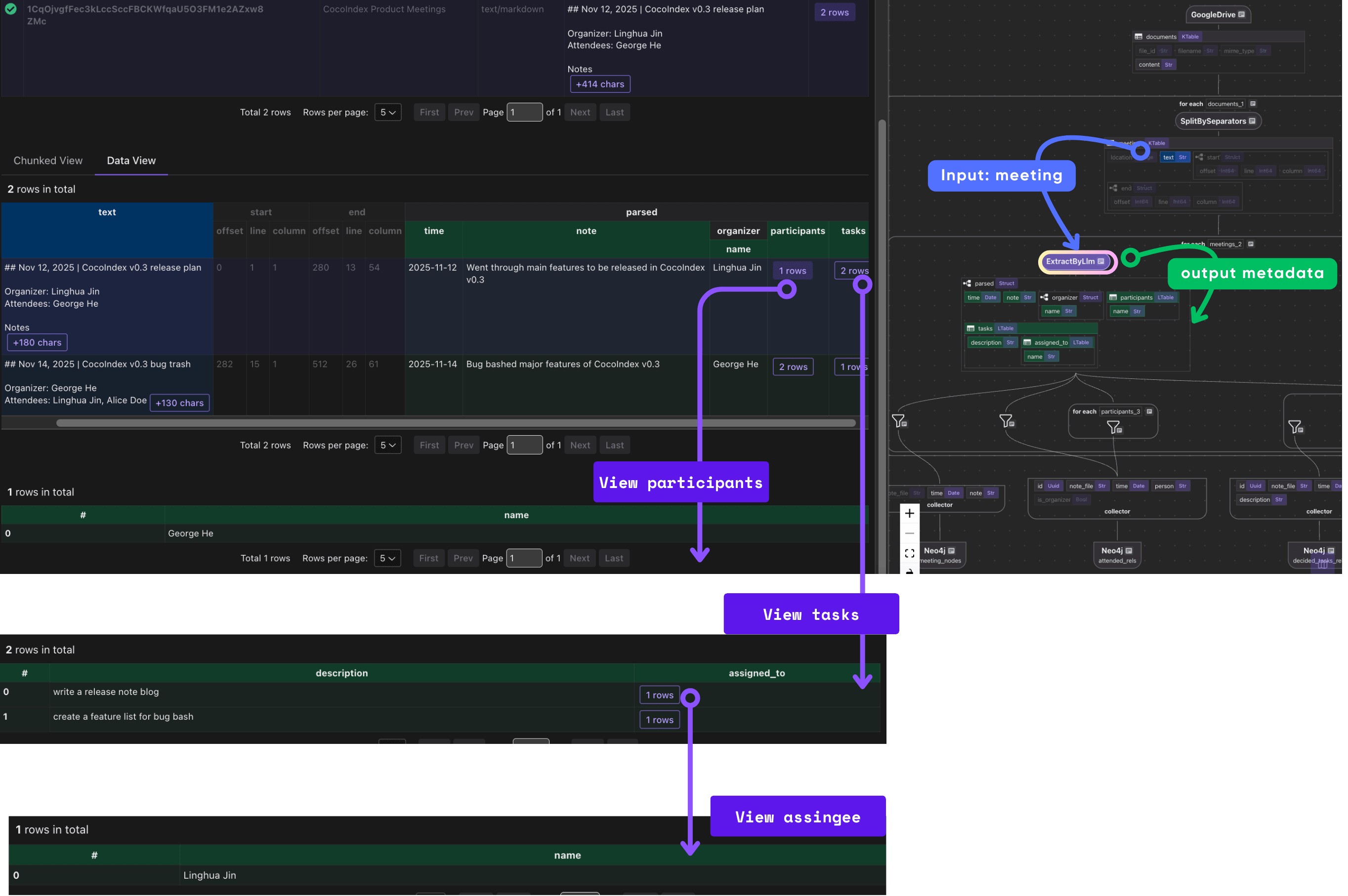Fit graph to view with bracket icon
1348x896 pixels.
pos(910,553)
